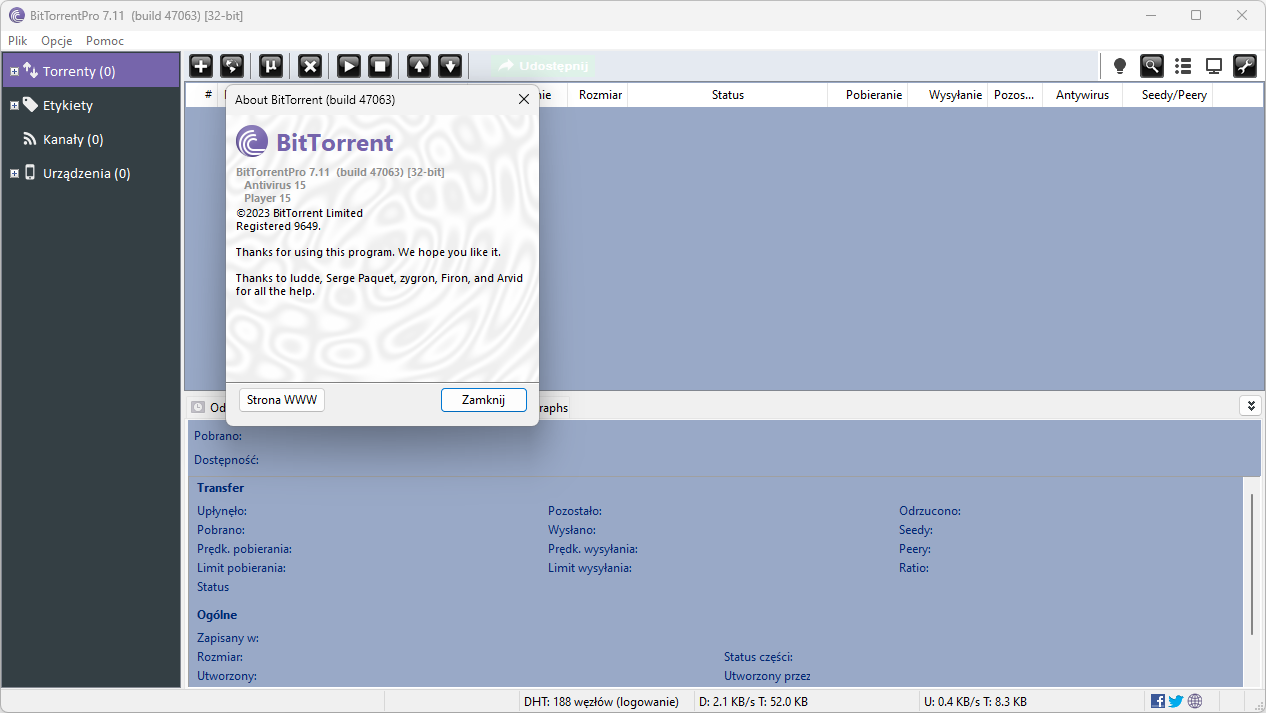The width and height of the screenshot is (1266, 713).
Task: Open the Opcje menu
Action: pyautogui.click(x=56, y=41)
